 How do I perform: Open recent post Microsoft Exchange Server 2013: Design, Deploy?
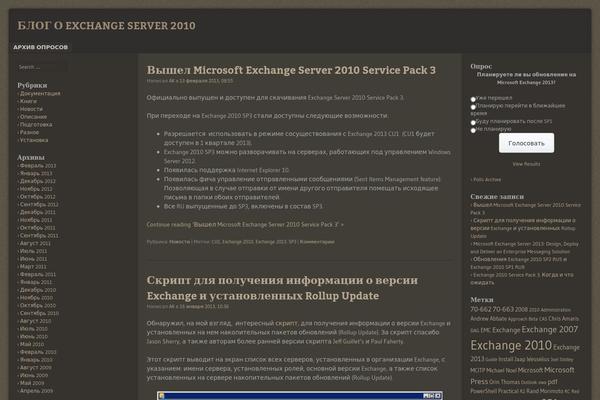tap(525, 248)
